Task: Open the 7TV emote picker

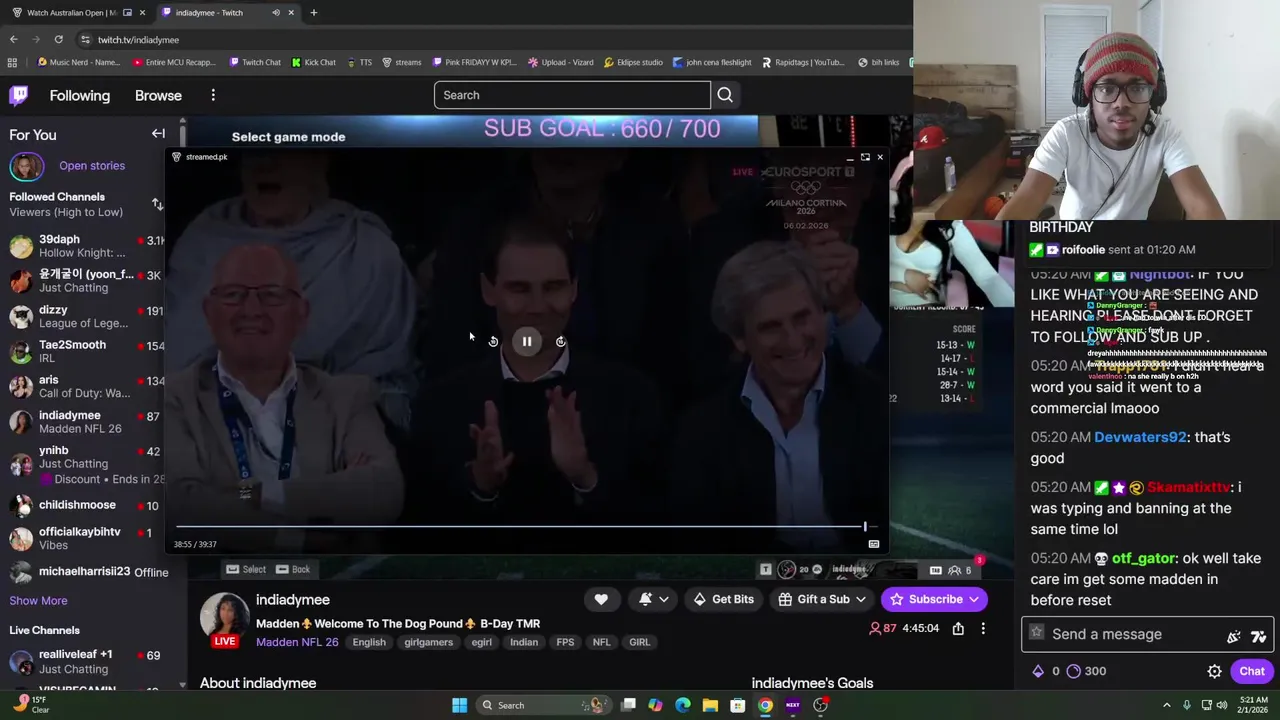Action: click(1258, 636)
